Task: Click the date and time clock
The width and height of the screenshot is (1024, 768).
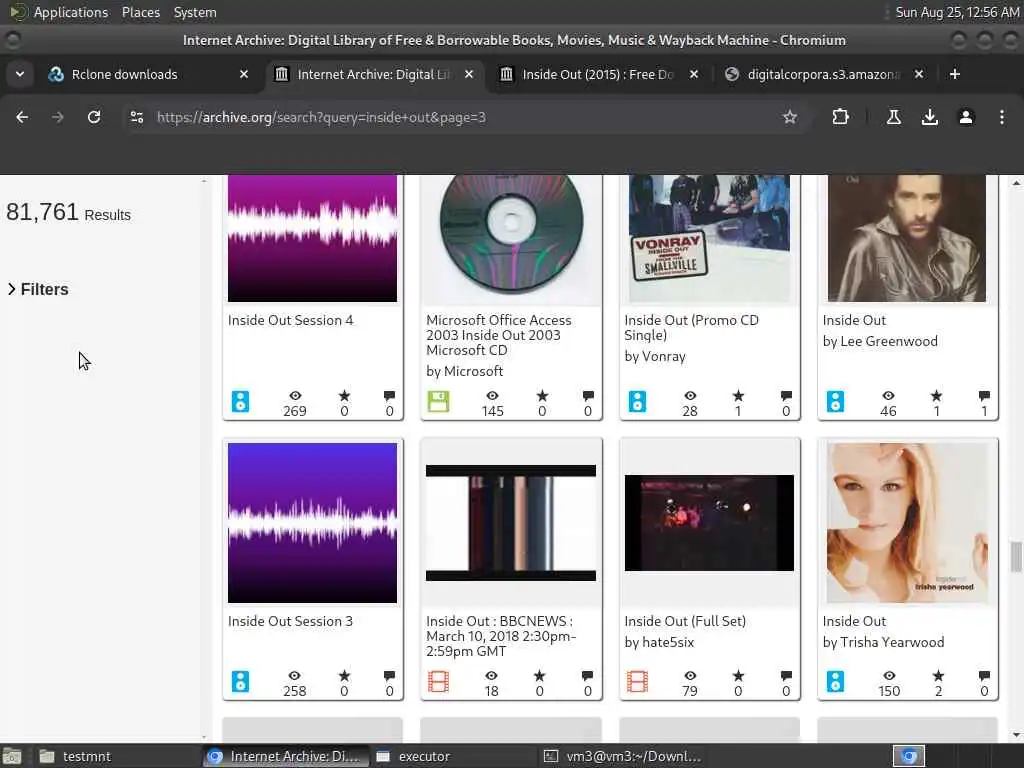Action: (x=957, y=12)
